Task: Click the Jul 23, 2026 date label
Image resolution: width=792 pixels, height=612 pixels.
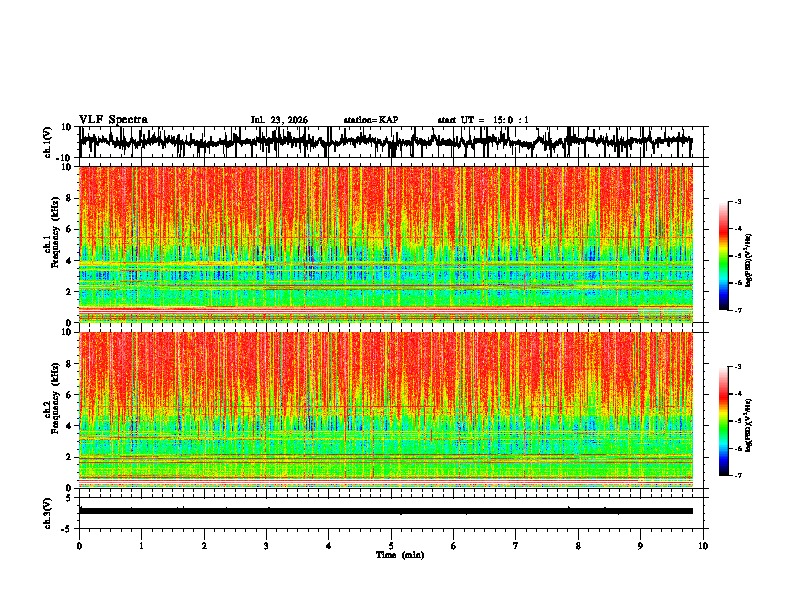Action: coord(279,120)
